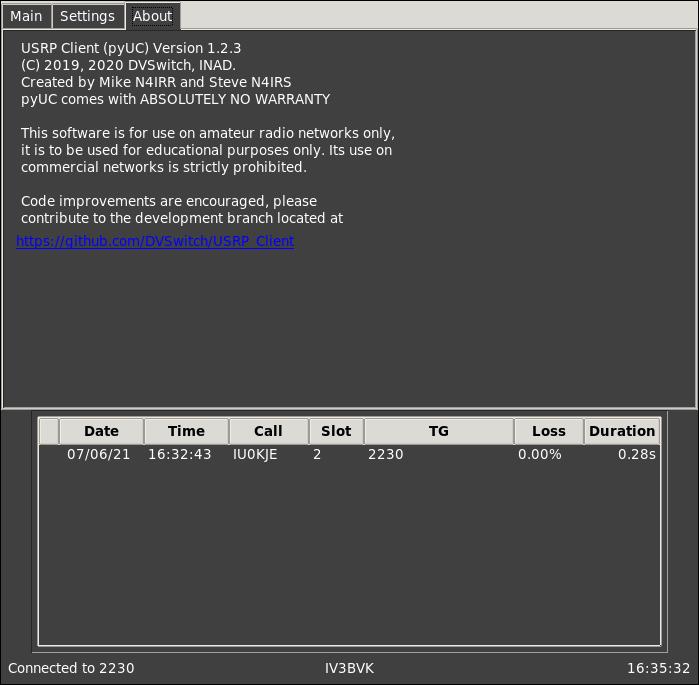The width and height of the screenshot is (699, 685).
Task: Click slot value 2 in the row
Action: pyautogui.click(x=317, y=454)
